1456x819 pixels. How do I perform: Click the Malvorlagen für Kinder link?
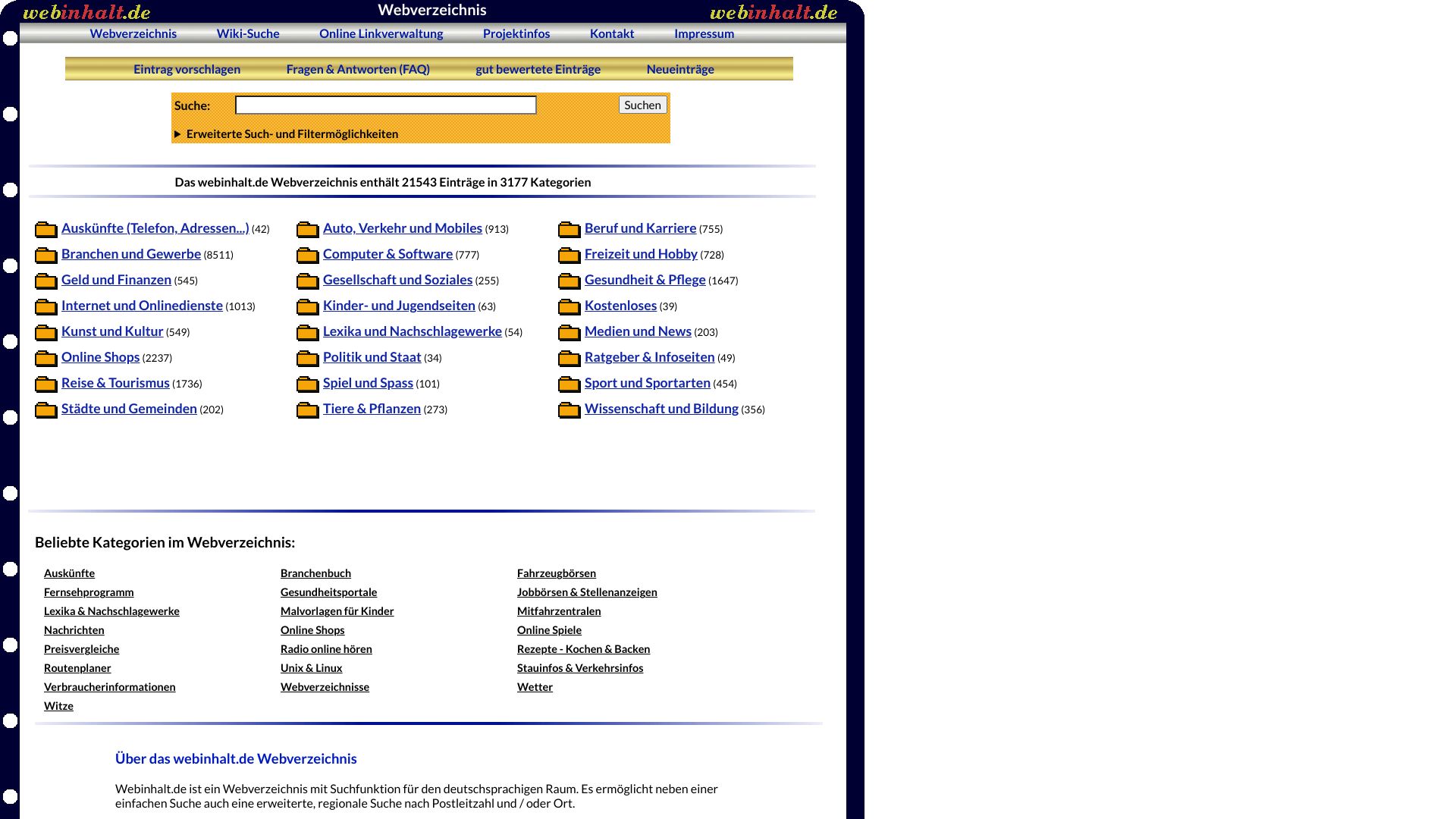[x=337, y=611]
